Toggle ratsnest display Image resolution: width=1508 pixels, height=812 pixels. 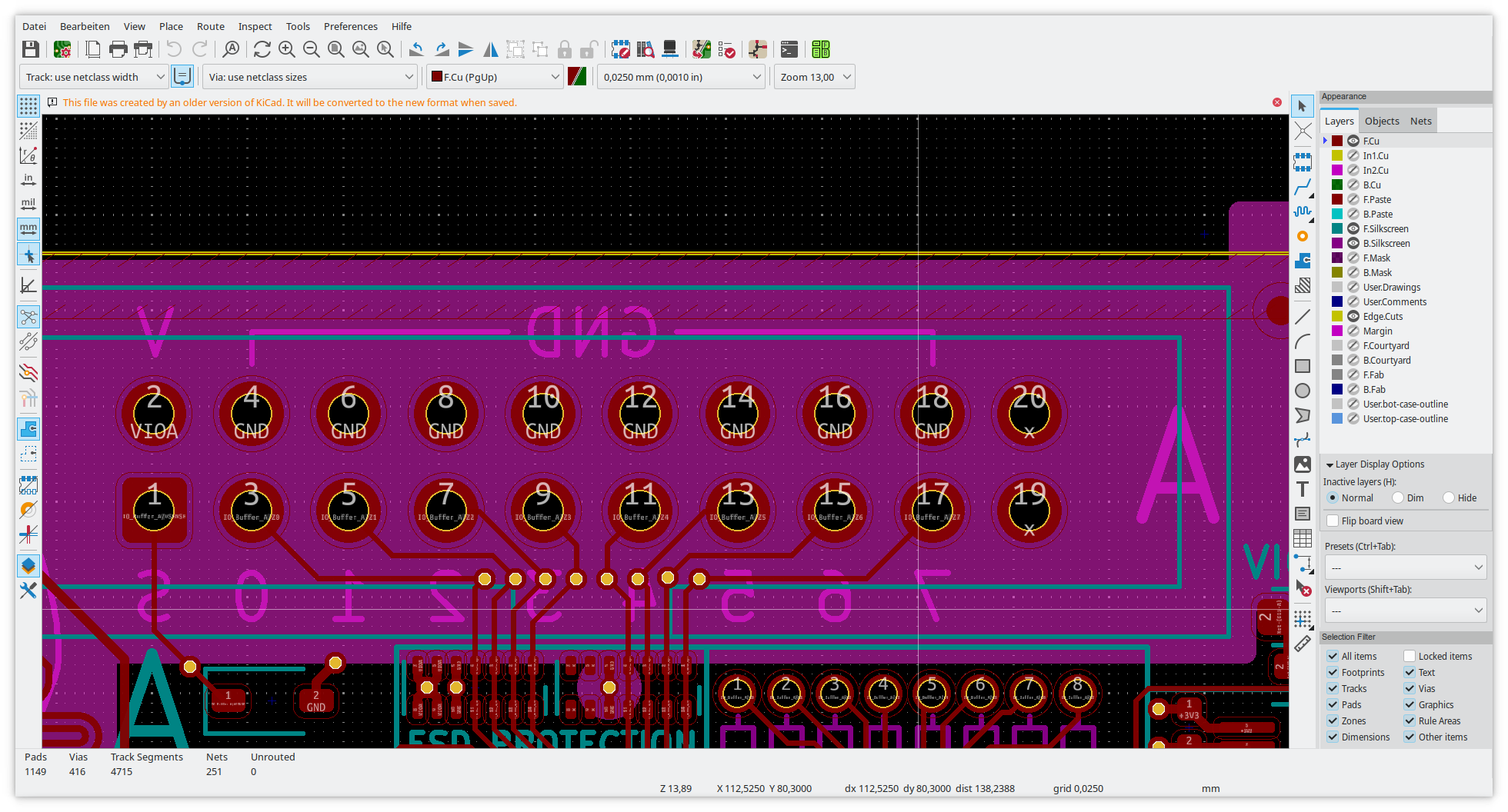[28, 317]
